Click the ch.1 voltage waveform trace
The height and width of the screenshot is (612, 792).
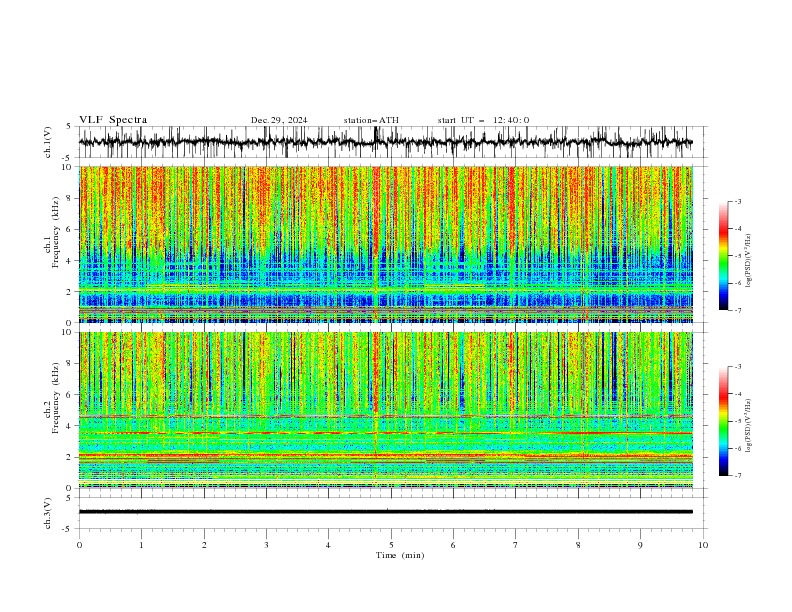pyautogui.click(x=385, y=142)
